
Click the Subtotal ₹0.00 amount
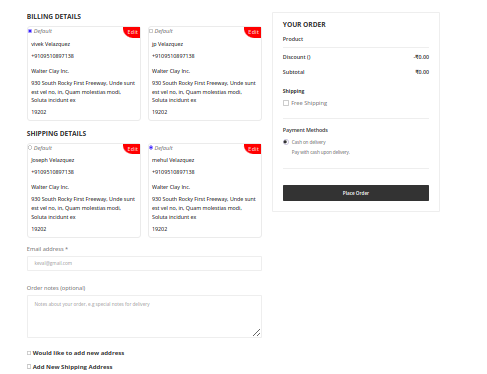pos(422,72)
